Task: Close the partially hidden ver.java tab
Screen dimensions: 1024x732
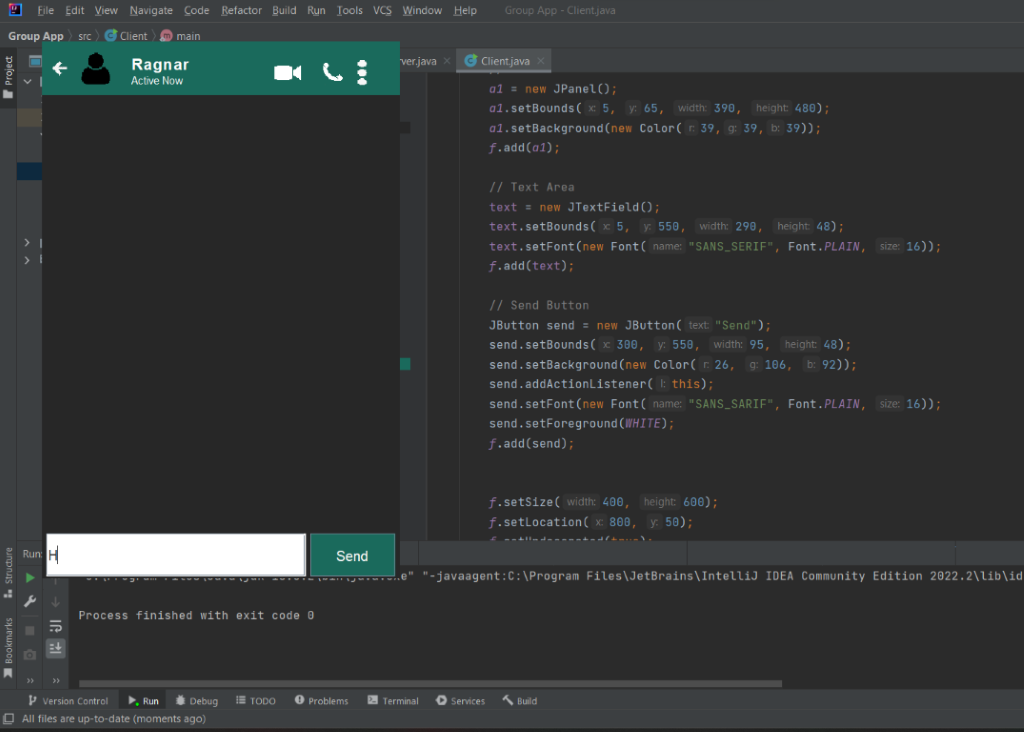Action: tap(447, 61)
